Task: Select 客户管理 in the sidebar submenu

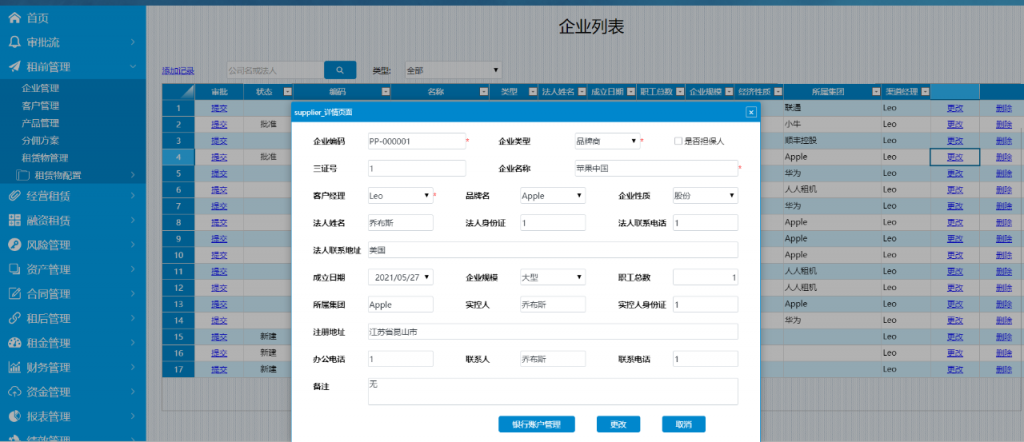Action: coord(40,105)
